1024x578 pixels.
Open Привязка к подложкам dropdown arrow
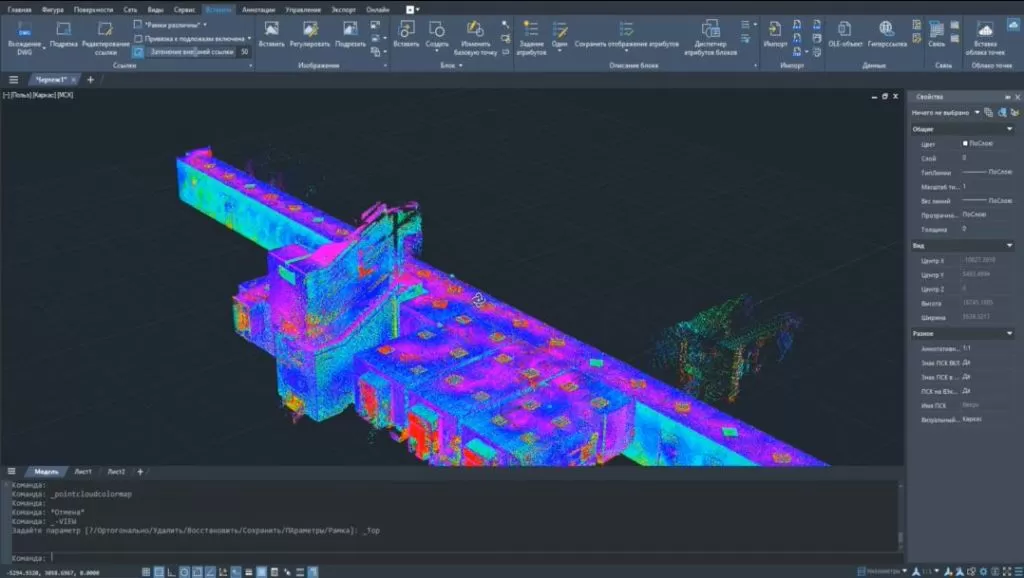pyautogui.click(x=249, y=39)
